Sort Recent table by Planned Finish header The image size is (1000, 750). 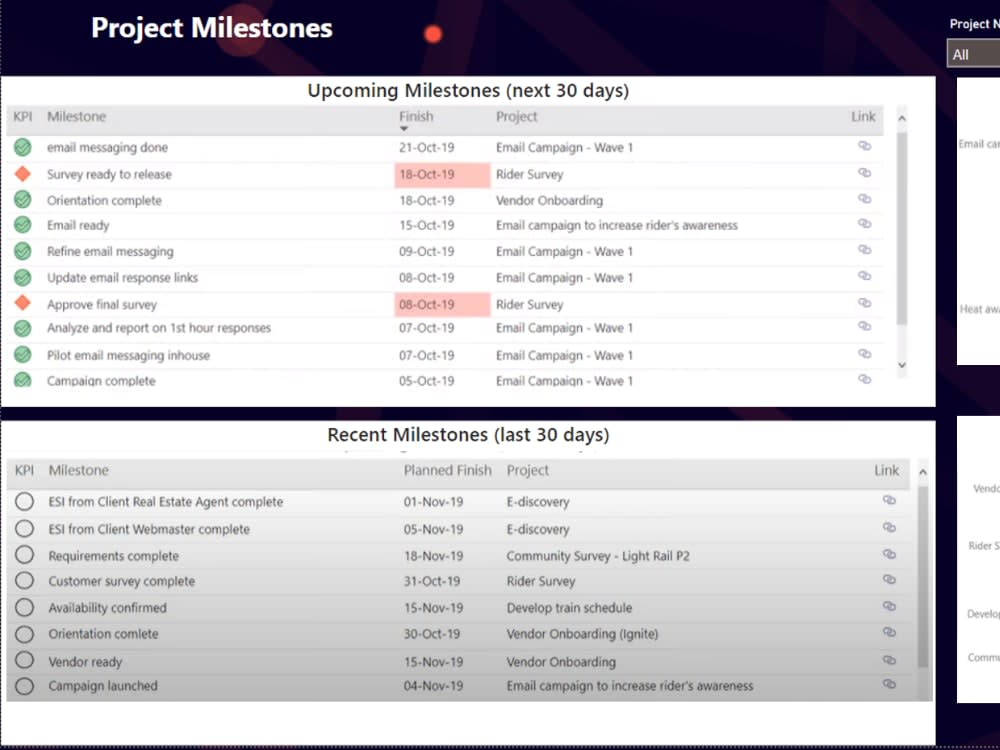tap(448, 471)
